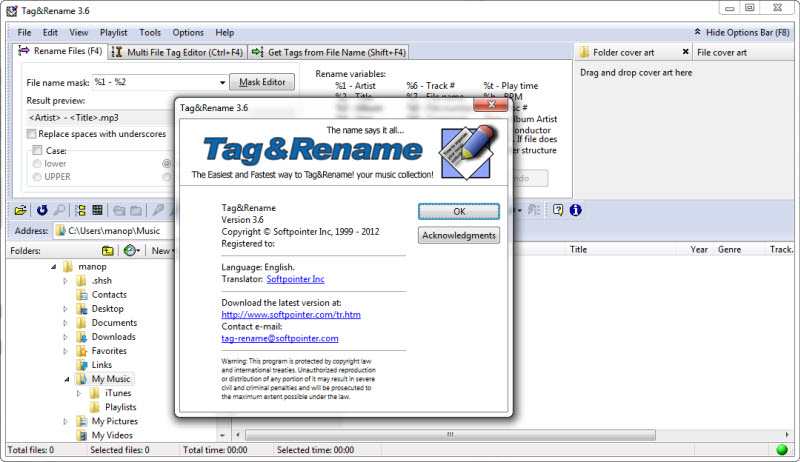Click the Mask Editor button
Image resolution: width=800 pixels, height=462 pixels.
pyautogui.click(x=262, y=82)
